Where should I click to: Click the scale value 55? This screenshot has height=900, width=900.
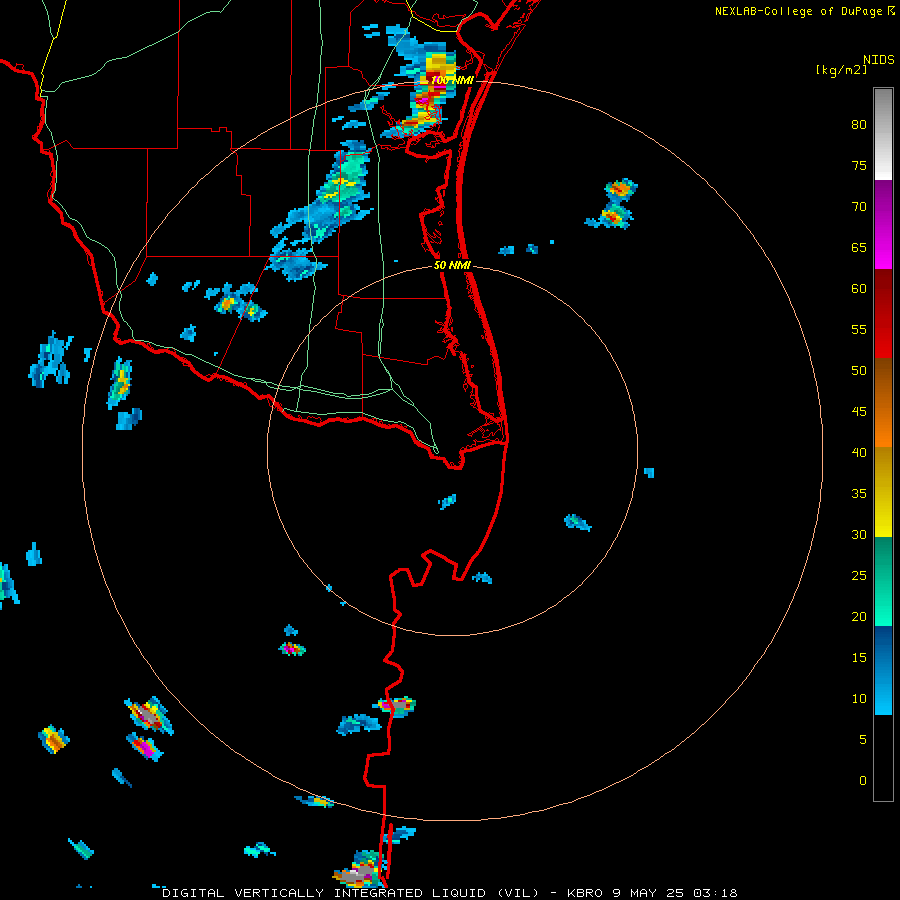point(859,329)
